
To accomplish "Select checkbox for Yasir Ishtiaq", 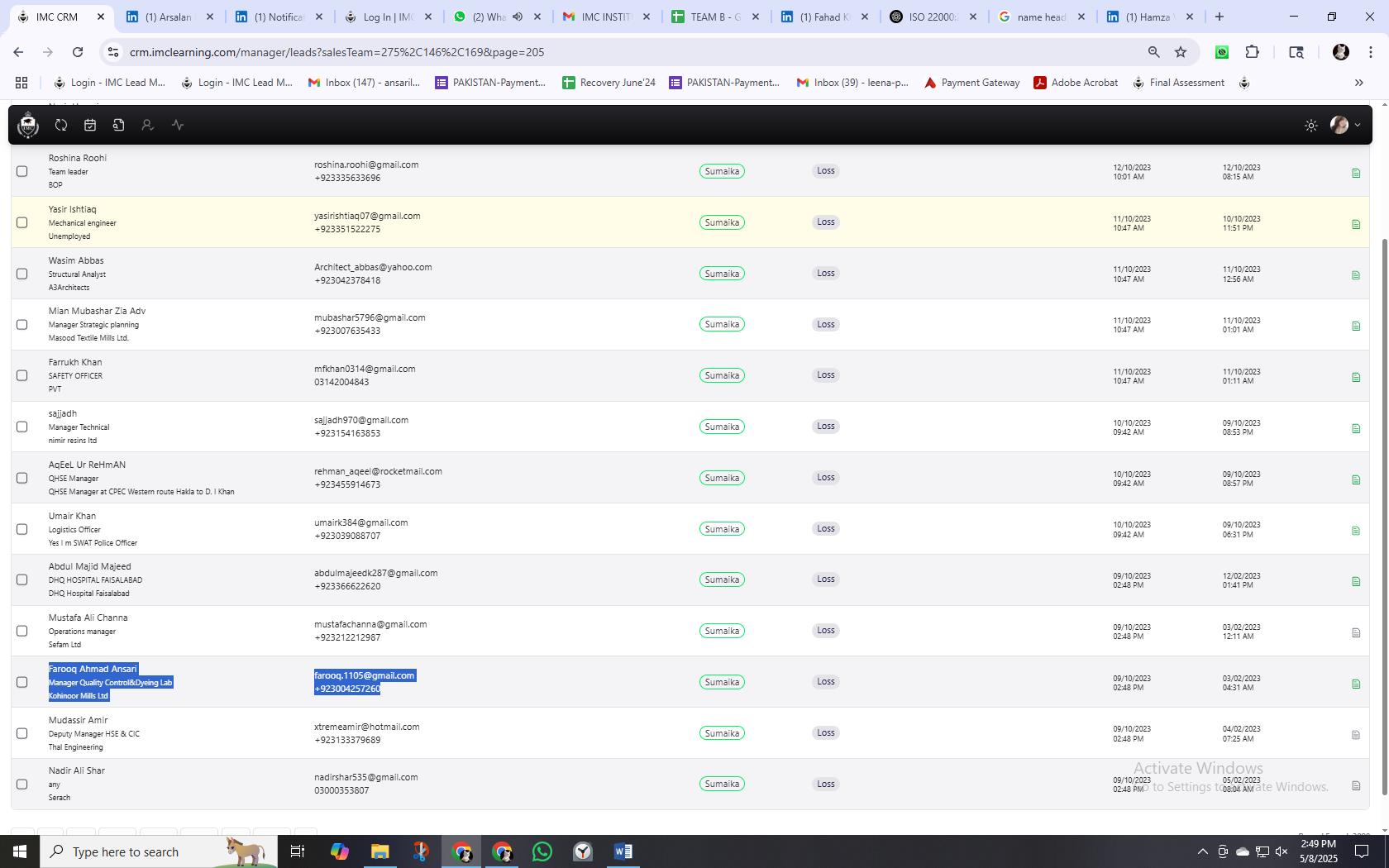I will coord(22,222).
